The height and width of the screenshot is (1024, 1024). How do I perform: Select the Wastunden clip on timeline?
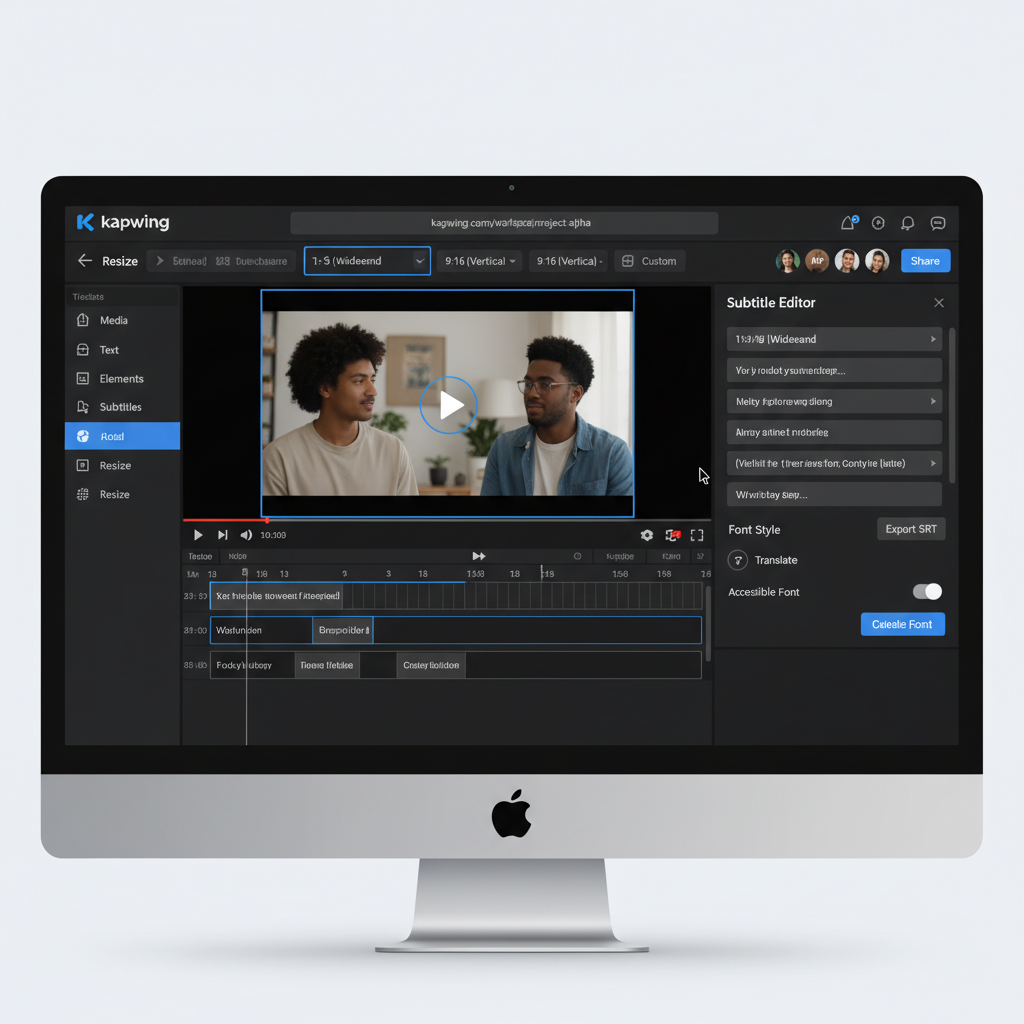pyautogui.click(x=261, y=630)
